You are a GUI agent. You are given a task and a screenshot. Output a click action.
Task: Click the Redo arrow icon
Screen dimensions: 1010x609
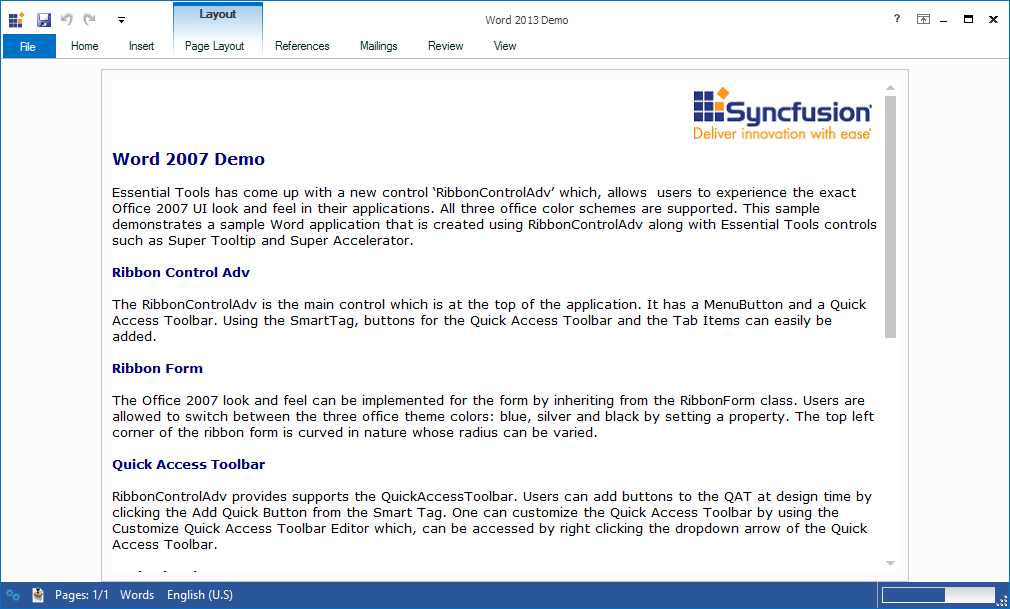88,19
